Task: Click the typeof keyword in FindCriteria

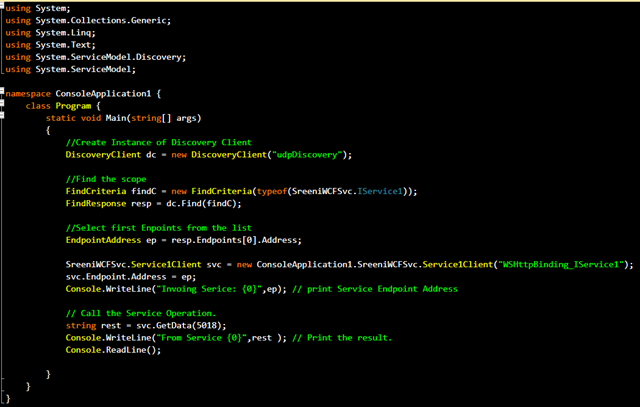Action: tap(272, 191)
